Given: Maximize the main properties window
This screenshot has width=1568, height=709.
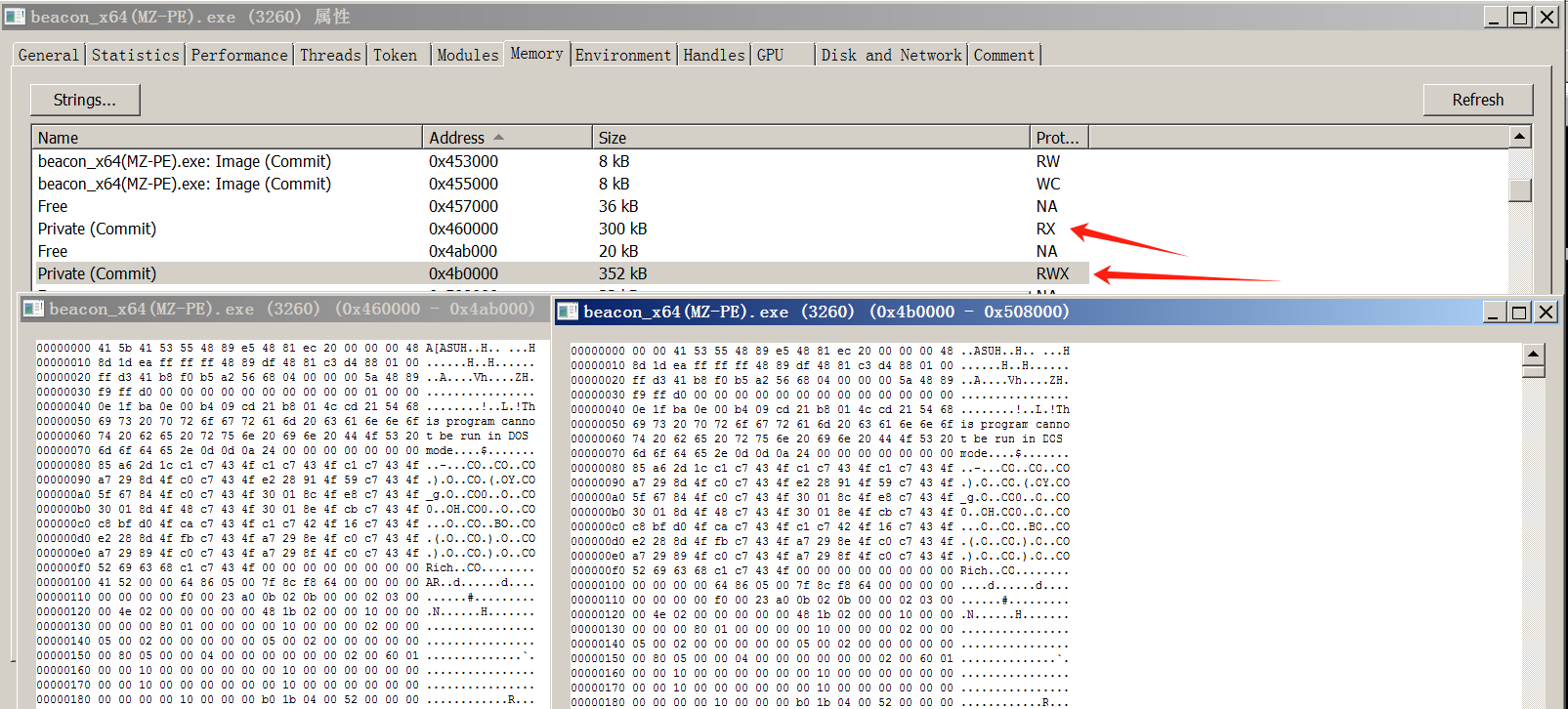Looking at the screenshot, I should click(x=1521, y=17).
